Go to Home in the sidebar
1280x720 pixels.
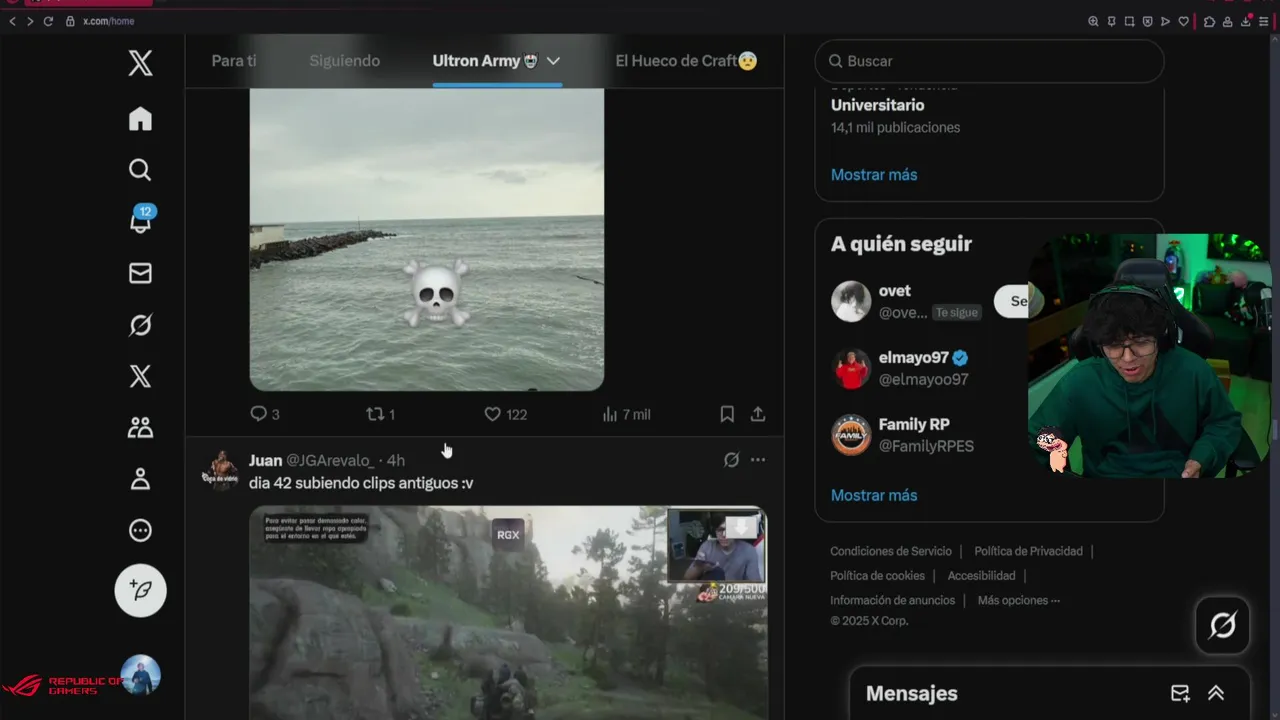pos(140,119)
